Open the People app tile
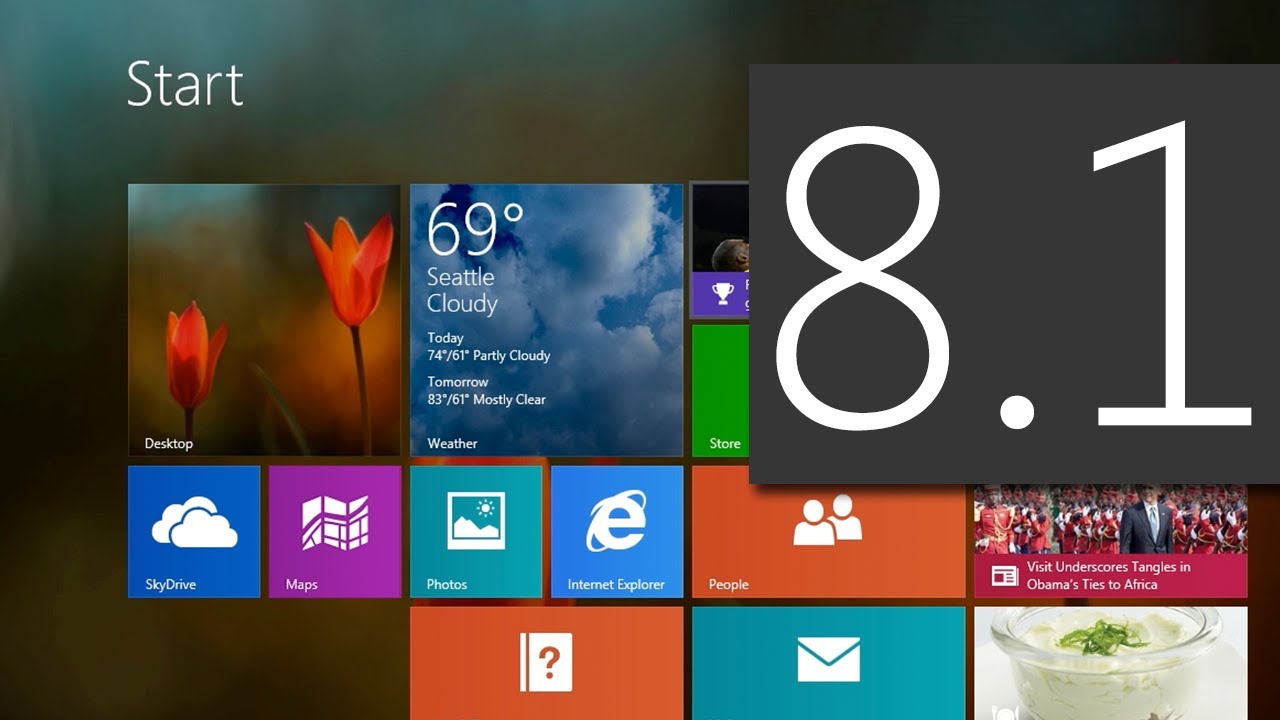1280x720 pixels. (828, 531)
